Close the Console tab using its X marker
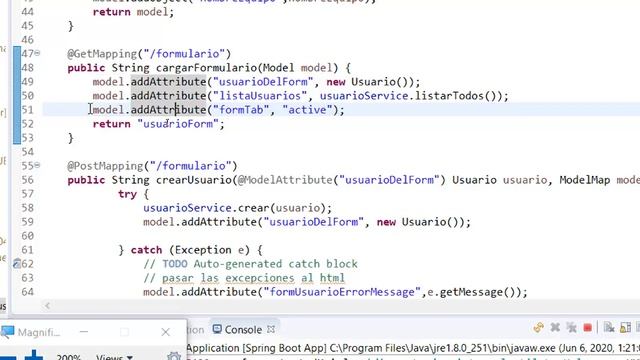 tap(271, 329)
